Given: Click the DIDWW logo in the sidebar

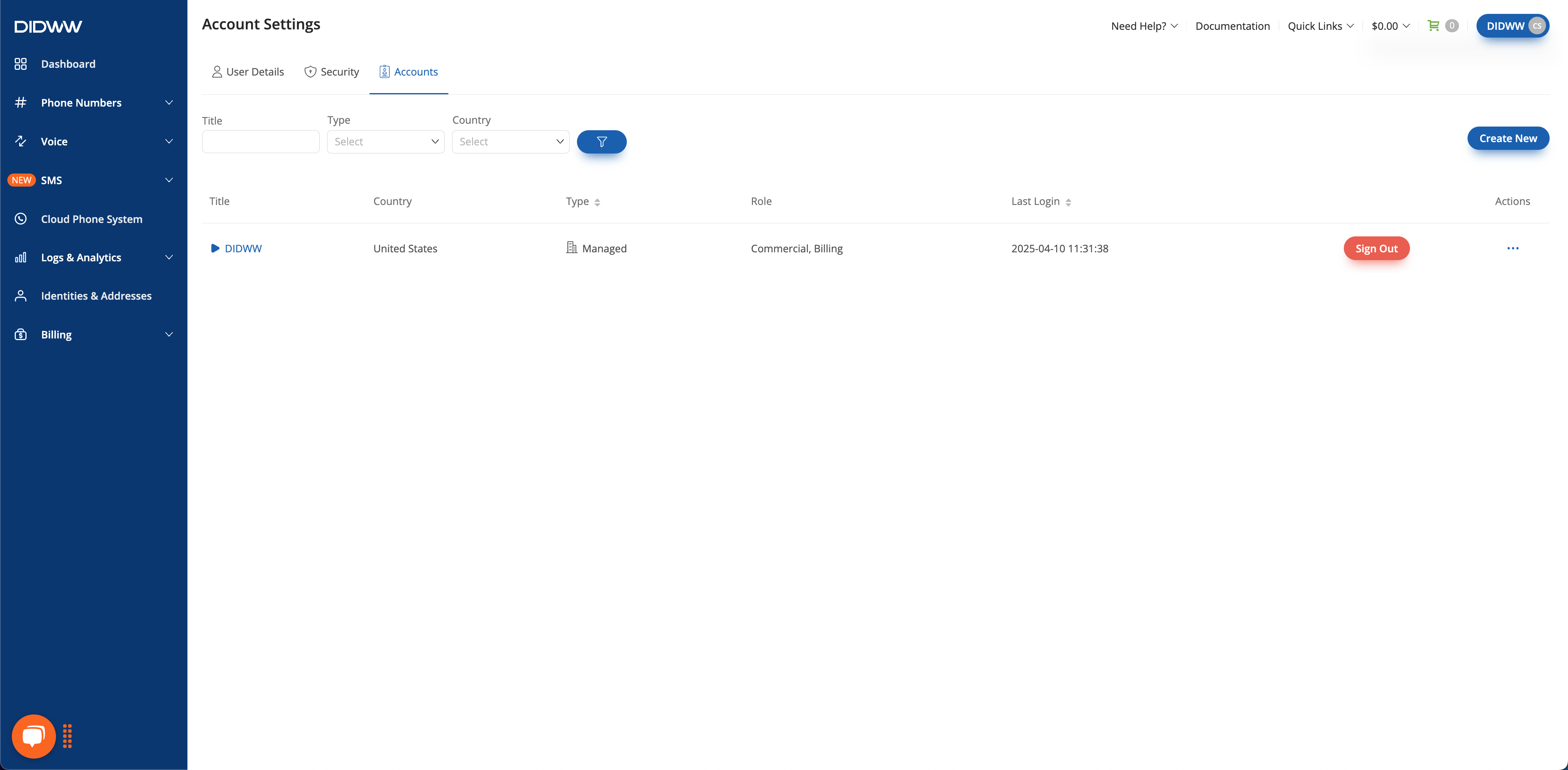Looking at the screenshot, I should pos(48,26).
